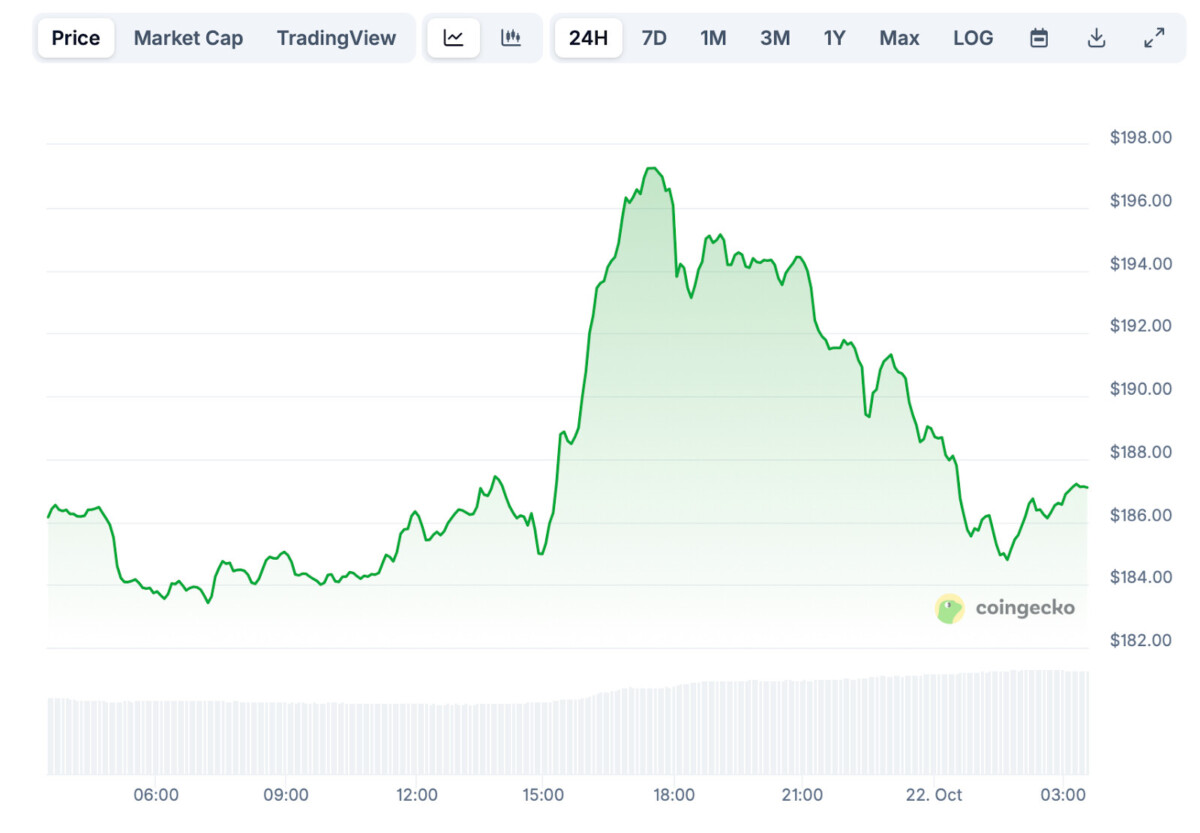This screenshot has width=1200, height=833.
Task: Click the price peak near 18:00
Action: click(651, 169)
